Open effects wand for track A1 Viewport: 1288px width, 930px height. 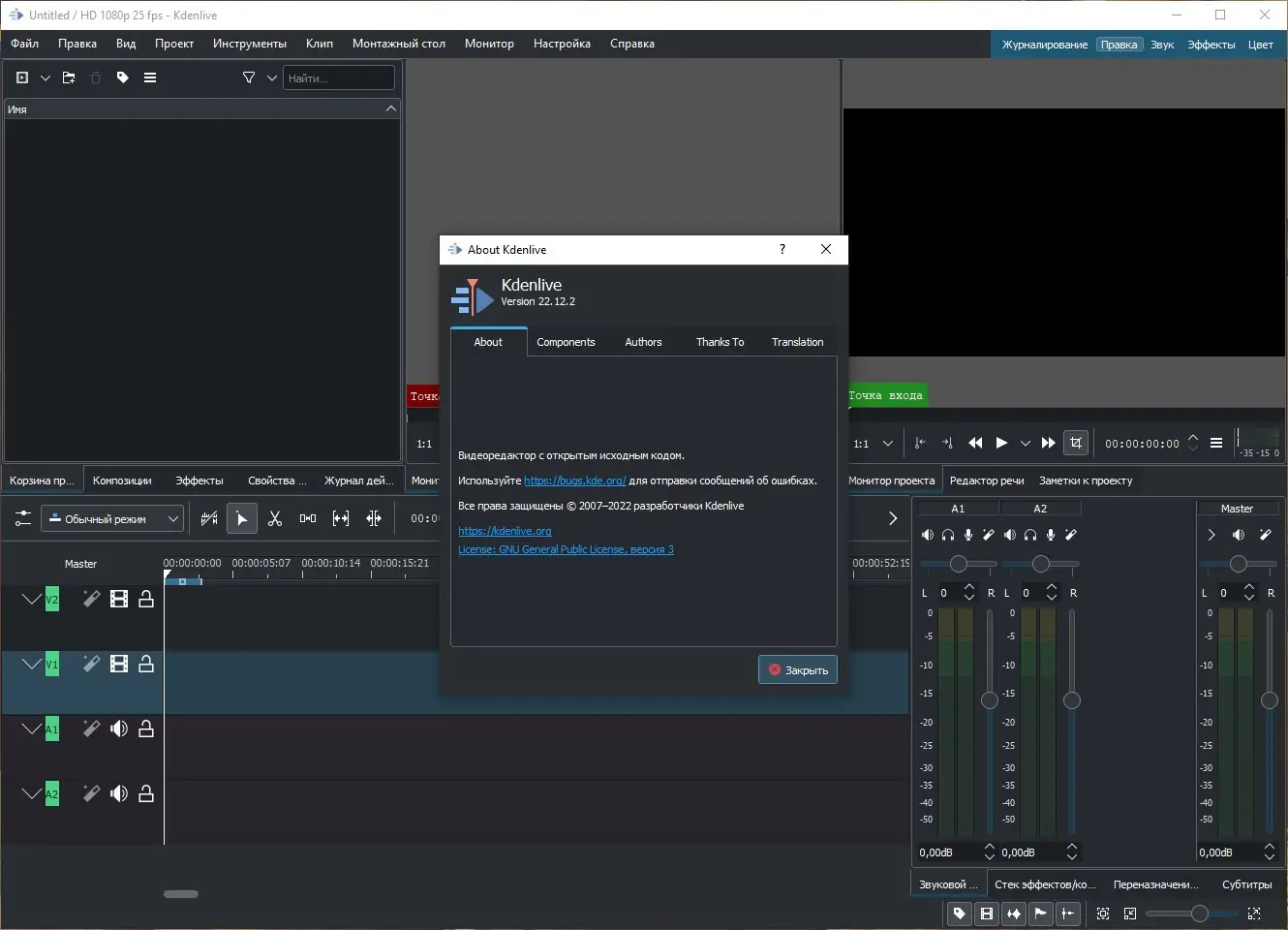point(91,728)
